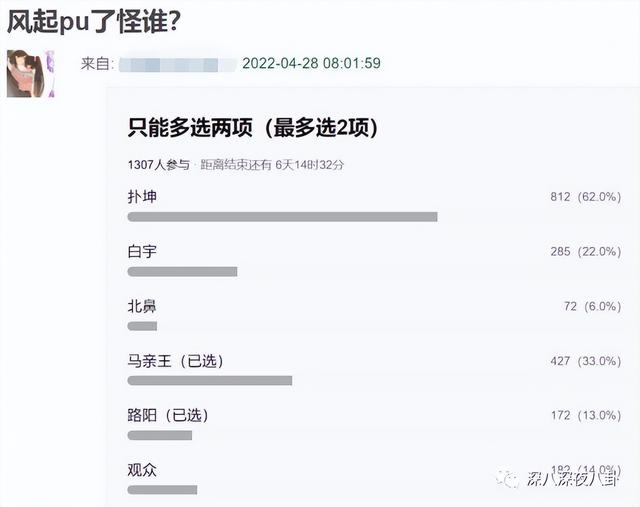
Task: Select the 北鼻 poll option
Action: pos(142,306)
